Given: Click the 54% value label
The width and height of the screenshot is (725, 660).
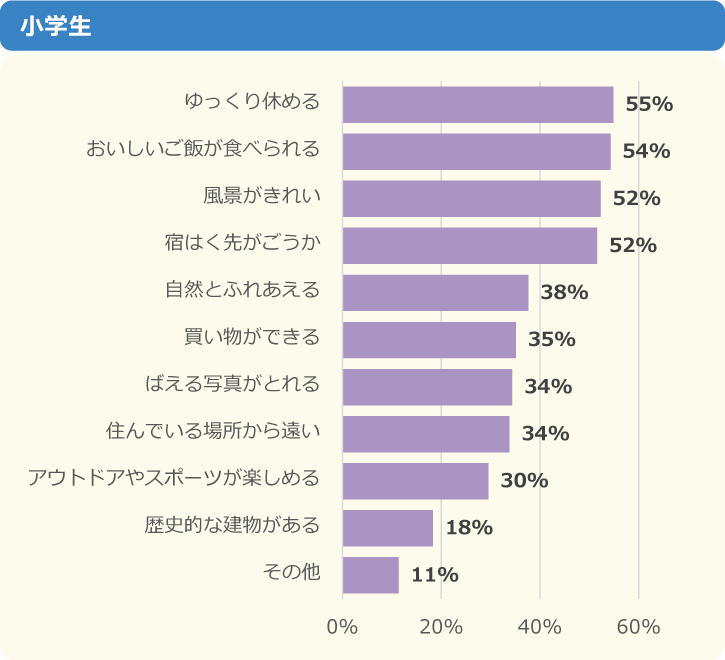Looking at the screenshot, I should (646, 151).
